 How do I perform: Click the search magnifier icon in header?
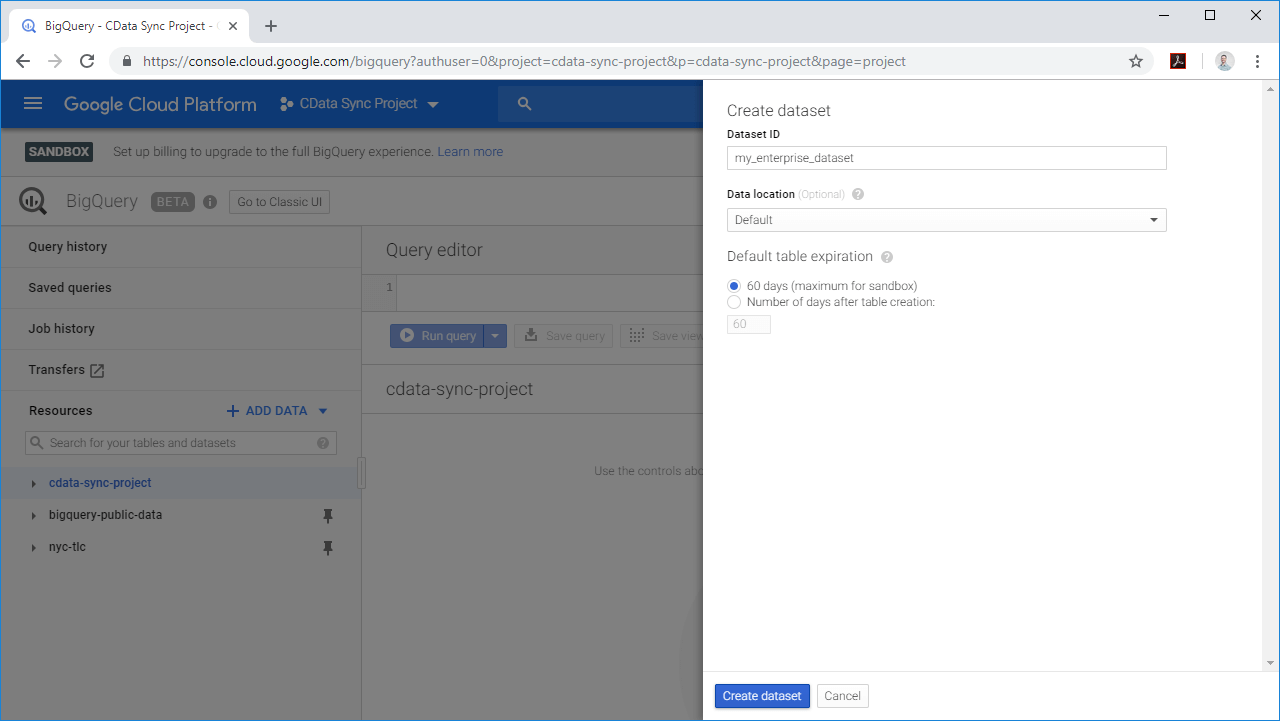(525, 104)
